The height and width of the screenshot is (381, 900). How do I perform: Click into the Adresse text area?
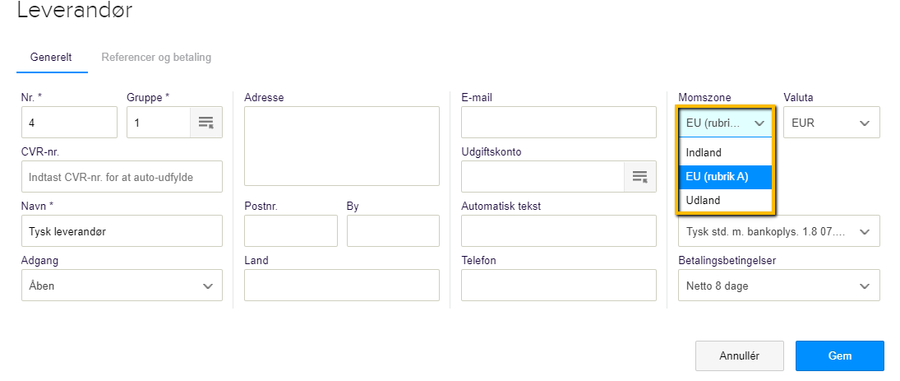pyautogui.click(x=342, y=146)
